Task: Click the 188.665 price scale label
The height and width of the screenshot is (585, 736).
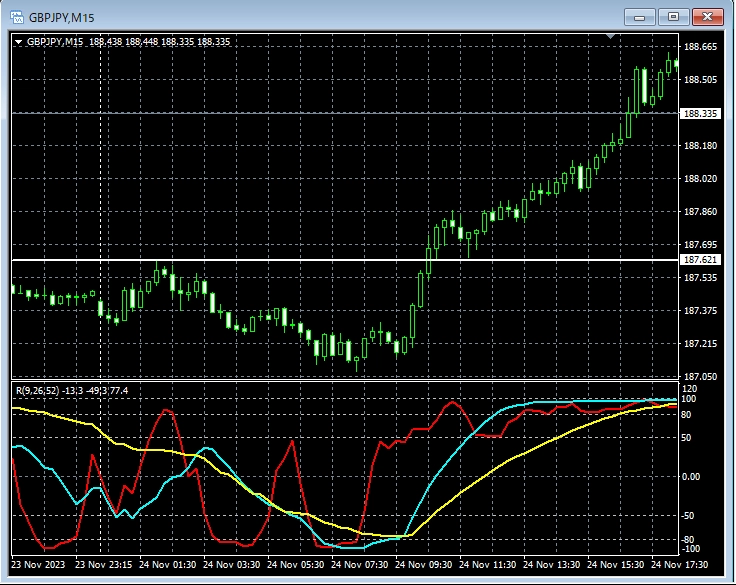Action: point(700,47)
